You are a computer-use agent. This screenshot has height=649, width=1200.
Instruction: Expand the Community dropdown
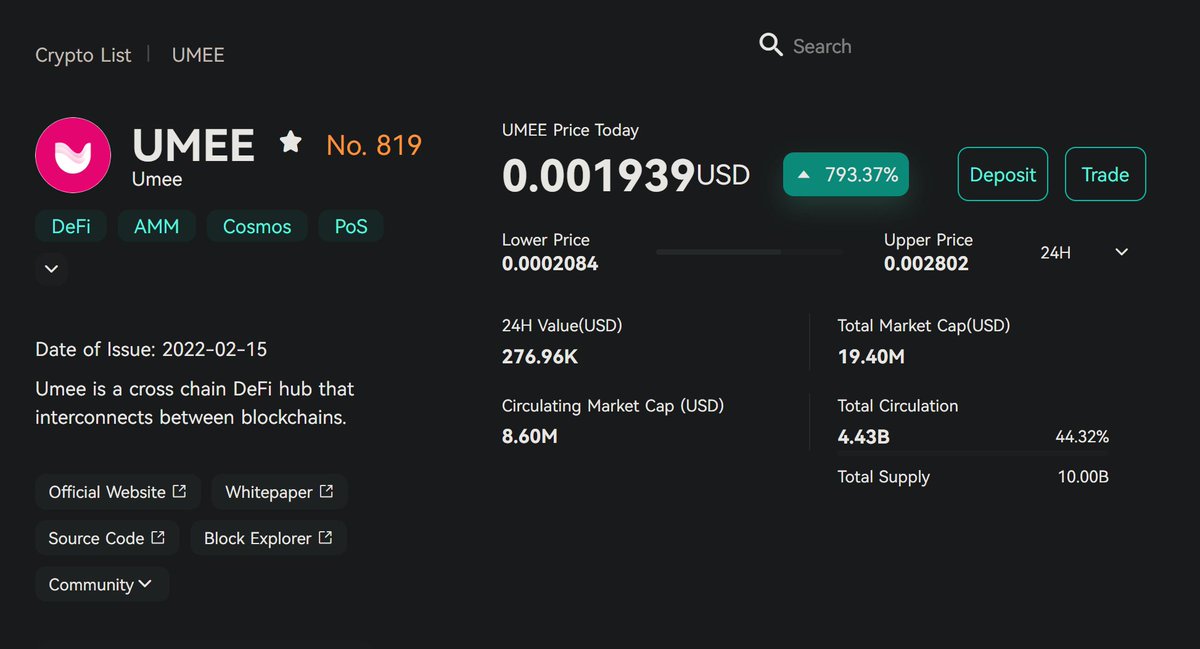(102, 584)
